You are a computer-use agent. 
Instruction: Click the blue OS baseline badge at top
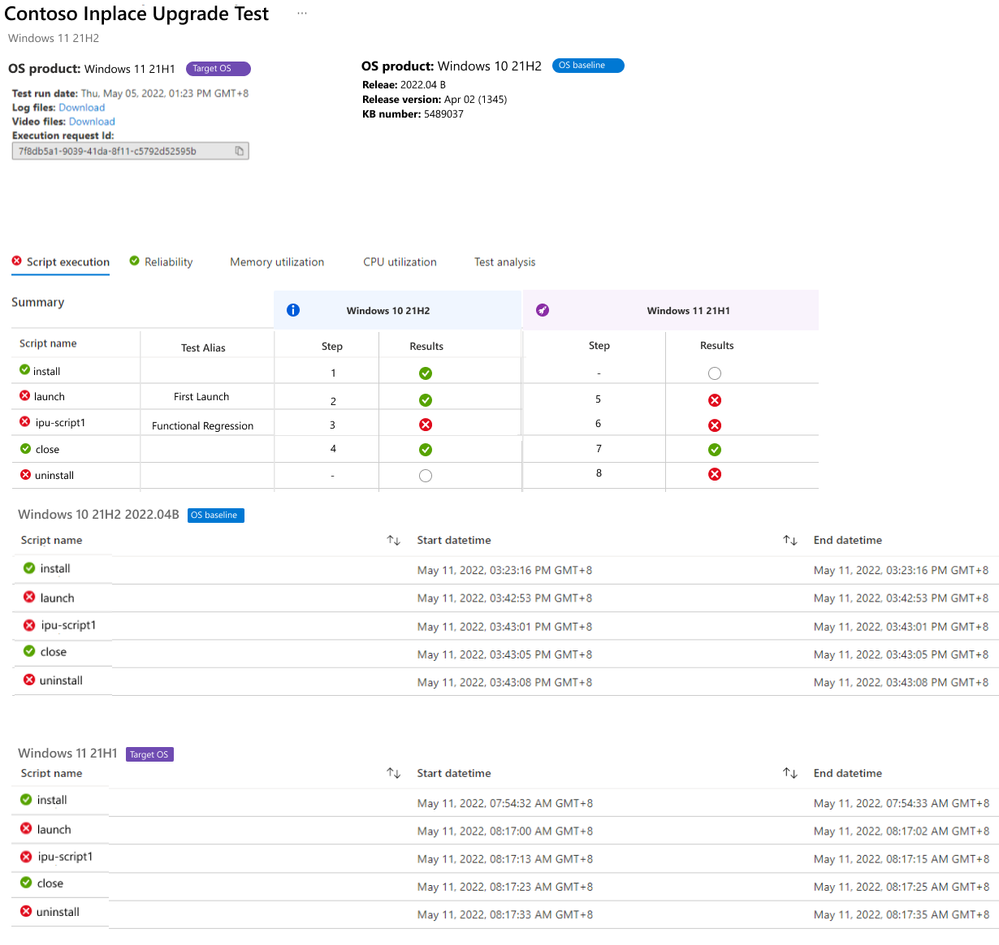587,66
